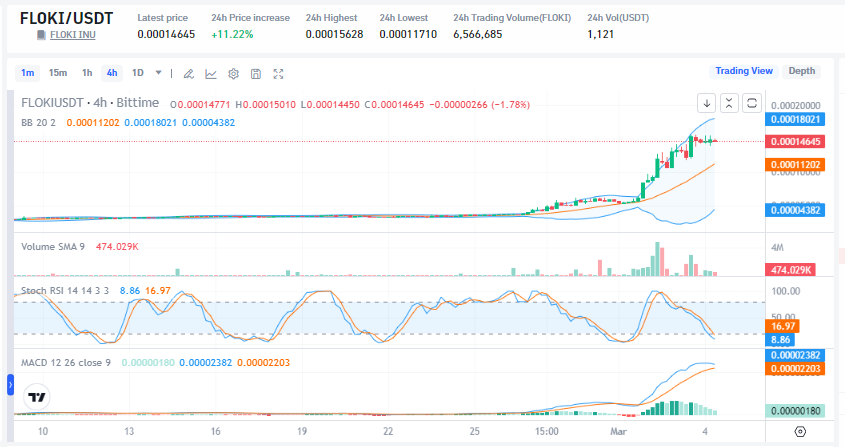Screen dimensions: 845x447
Task: Switch to Trading View tab
Action: coord(744,71)
